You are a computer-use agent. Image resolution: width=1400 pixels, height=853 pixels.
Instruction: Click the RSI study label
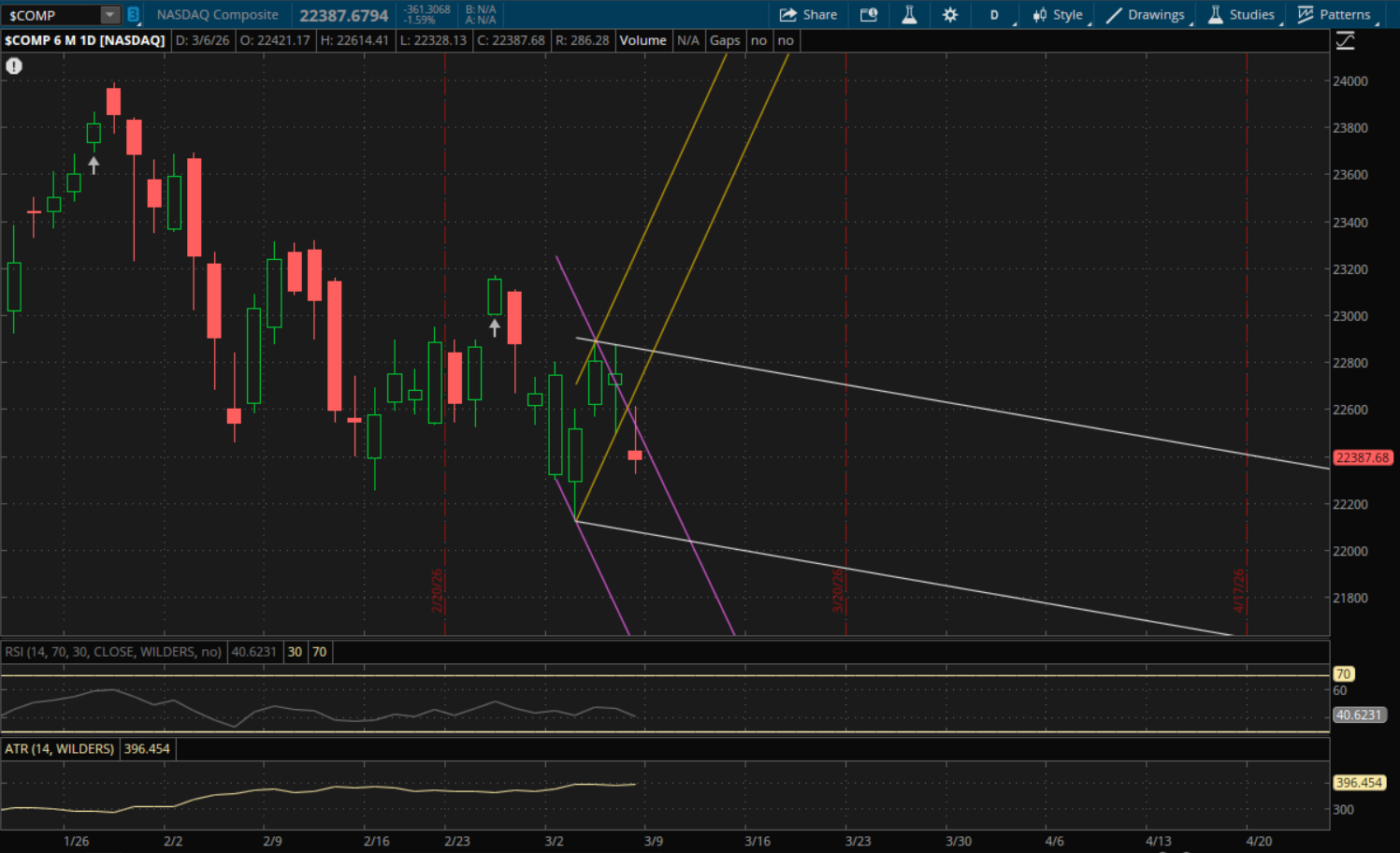pyautogui.click(x=113, y=652)
